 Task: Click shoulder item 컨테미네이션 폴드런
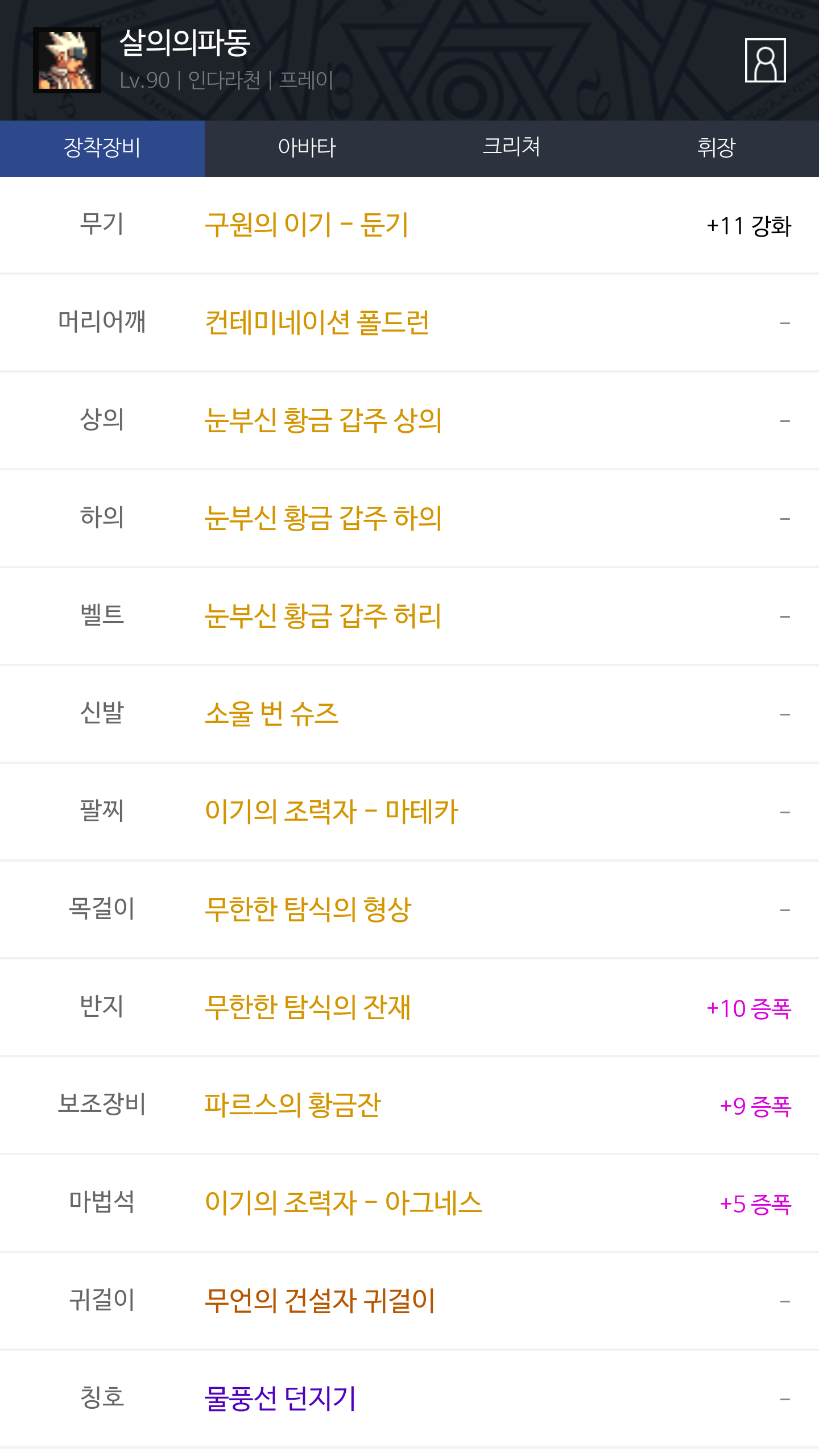317,323
